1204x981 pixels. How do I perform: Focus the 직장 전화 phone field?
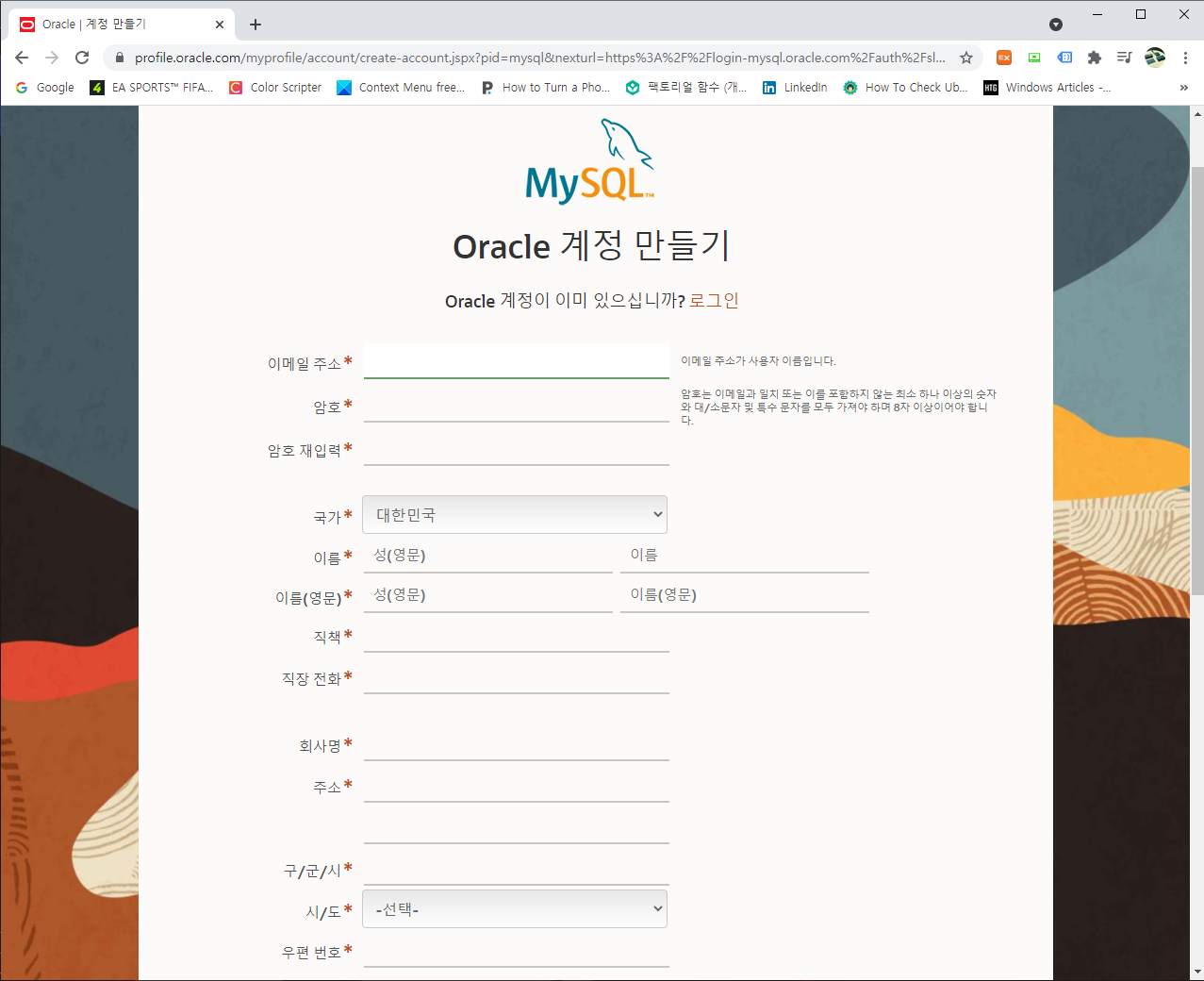click(517, 677)
